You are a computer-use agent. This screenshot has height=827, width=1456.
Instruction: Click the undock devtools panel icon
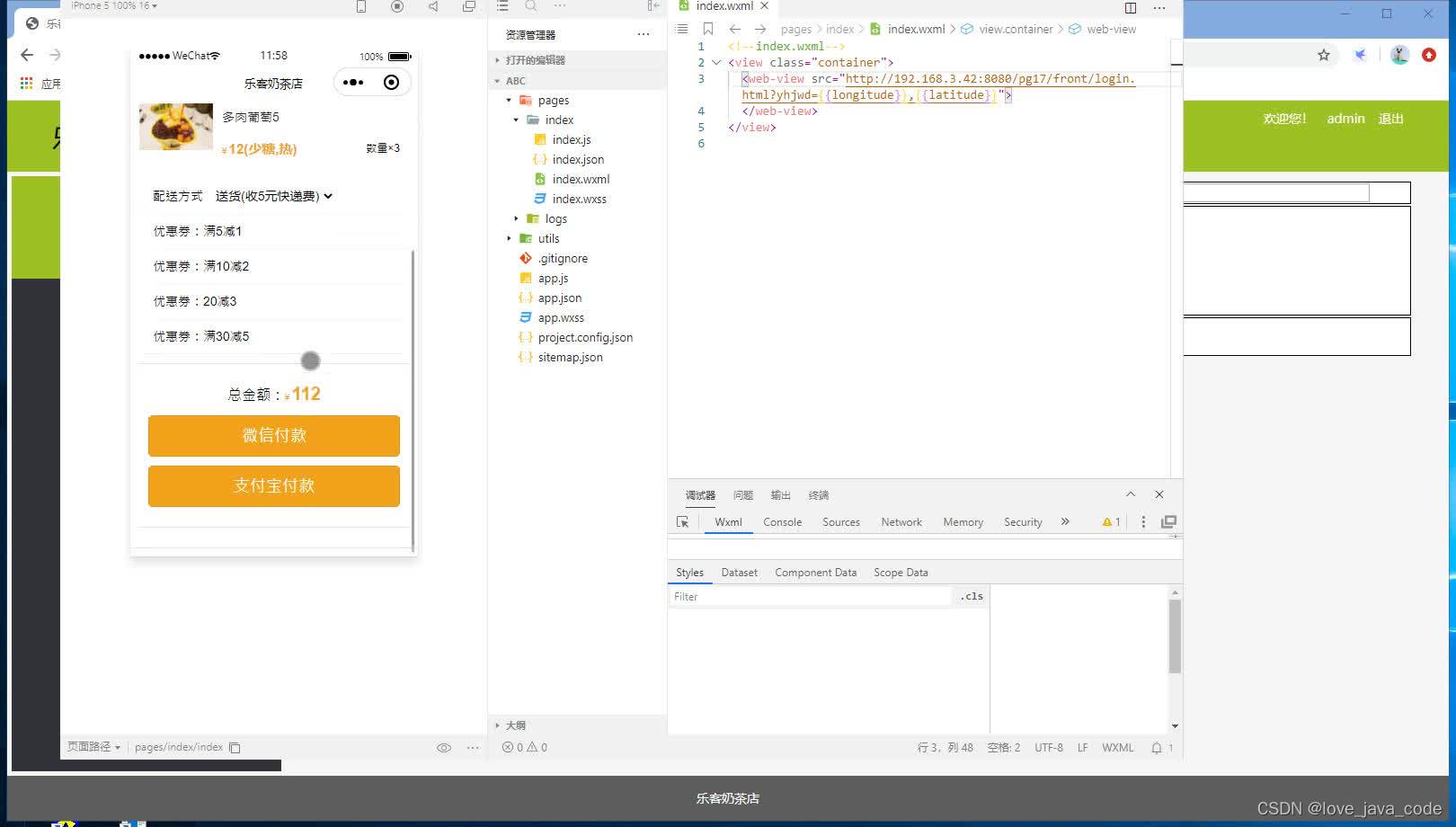pos(1169,522)
